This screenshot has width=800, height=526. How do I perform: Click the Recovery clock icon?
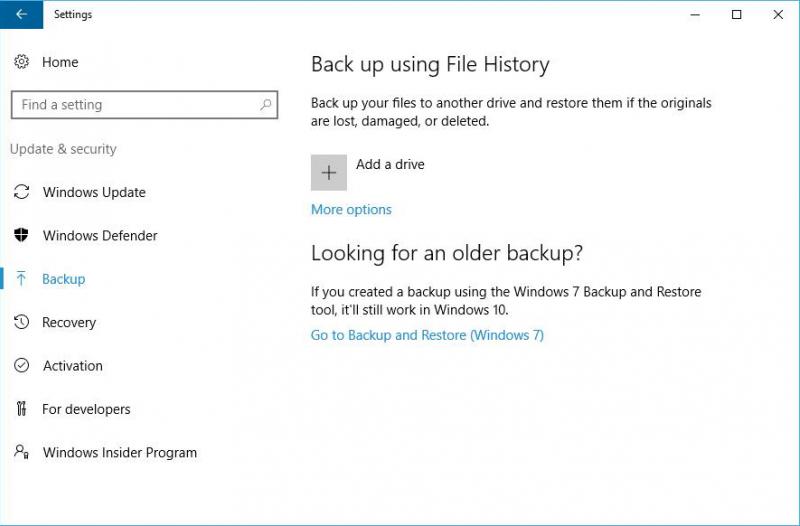pyautogui.click(x=21, y=322)
